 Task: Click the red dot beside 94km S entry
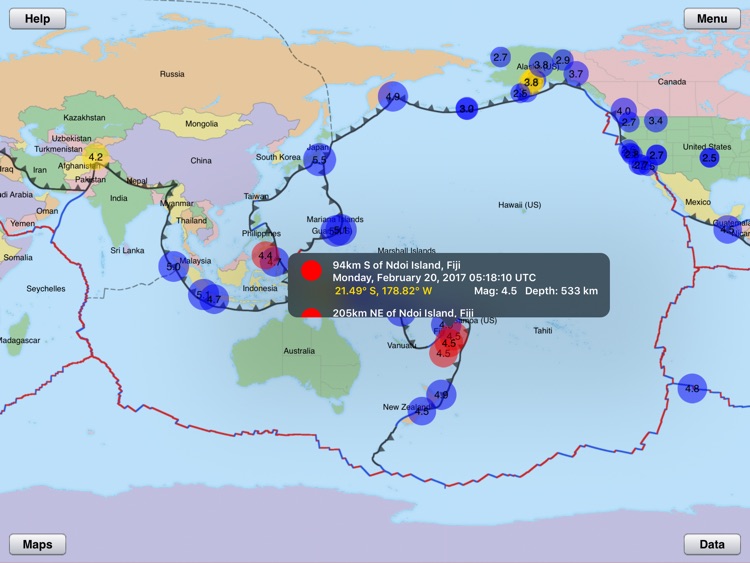(311, 270)
